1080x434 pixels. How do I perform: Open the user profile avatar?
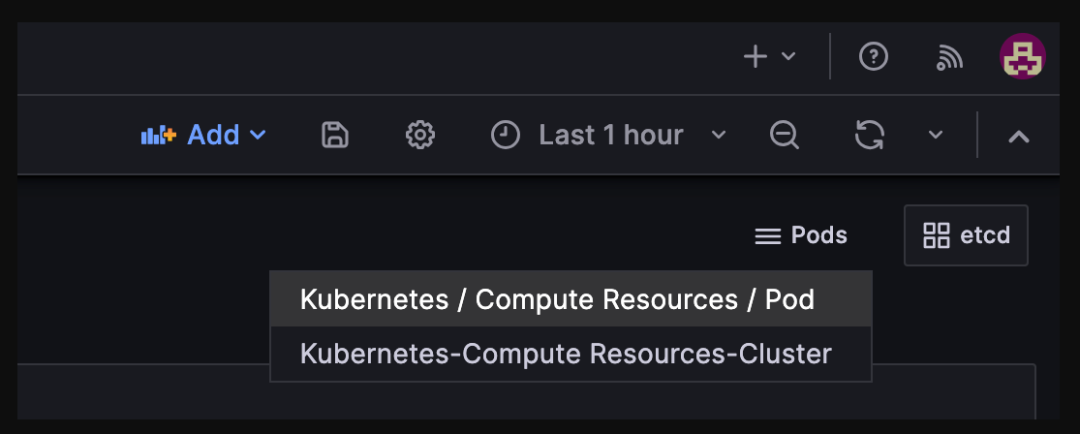[x=1022, y=57]
